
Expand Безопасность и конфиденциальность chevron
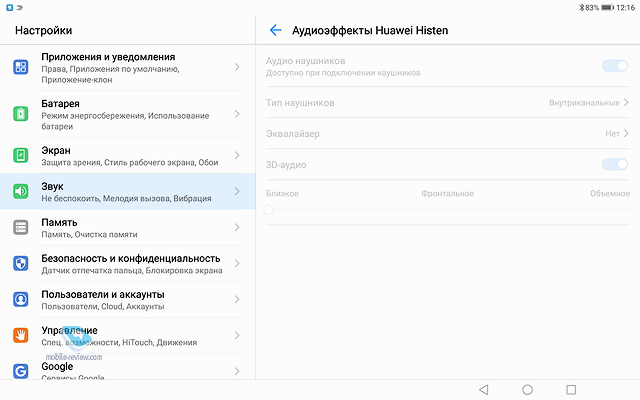[237, 263]
